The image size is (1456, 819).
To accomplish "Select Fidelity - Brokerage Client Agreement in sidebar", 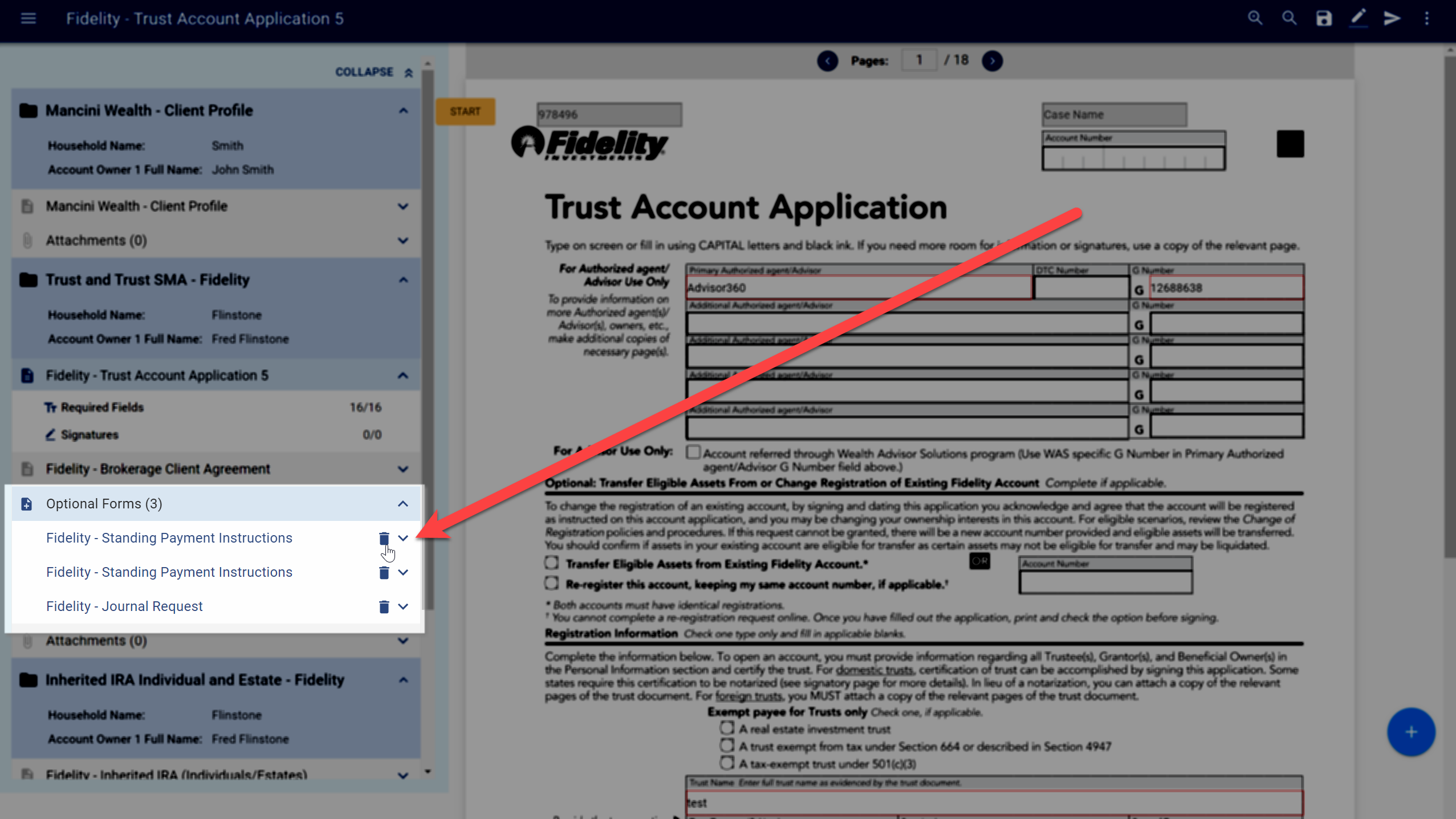I will [x=216, y=469].
